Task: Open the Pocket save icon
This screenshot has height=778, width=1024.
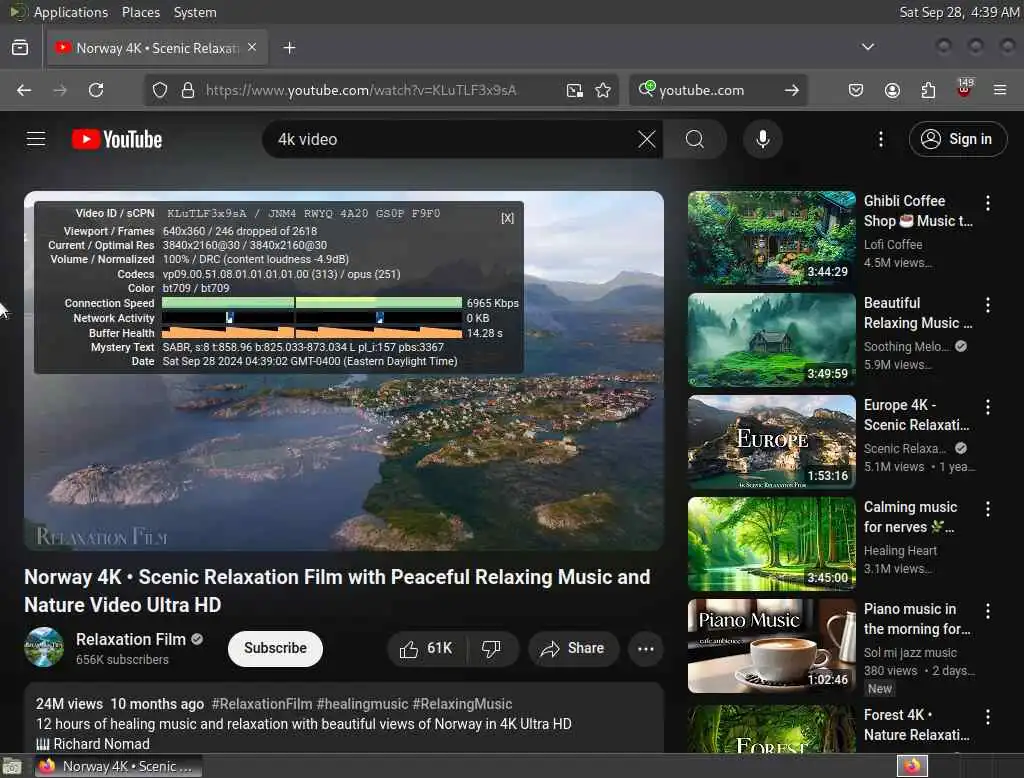Action: (x=856, y=90)
